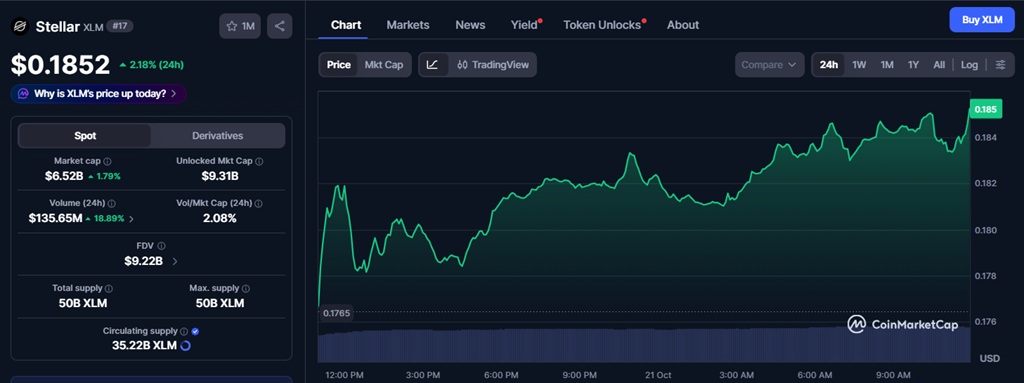1024x383 pixels.
Task: Open the About tab
Action: (683, 25)
